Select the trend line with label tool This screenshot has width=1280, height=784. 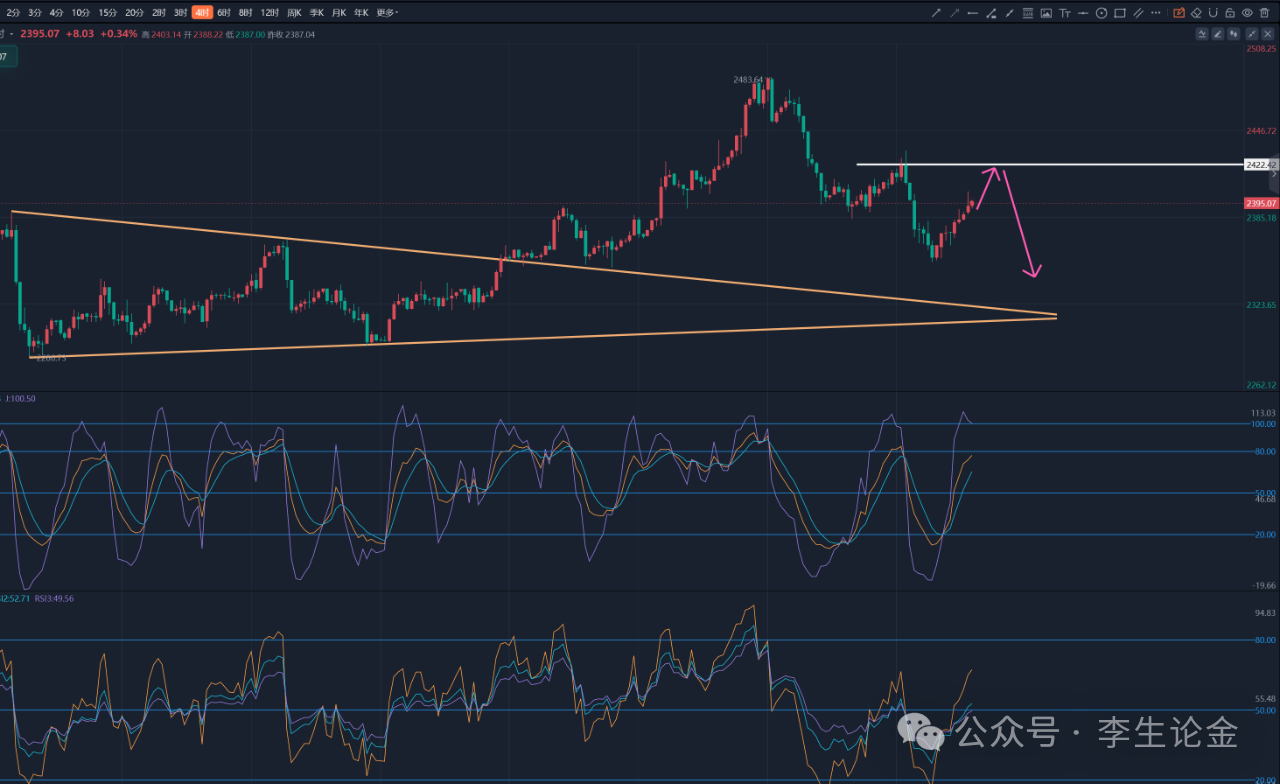pos(991,13)
